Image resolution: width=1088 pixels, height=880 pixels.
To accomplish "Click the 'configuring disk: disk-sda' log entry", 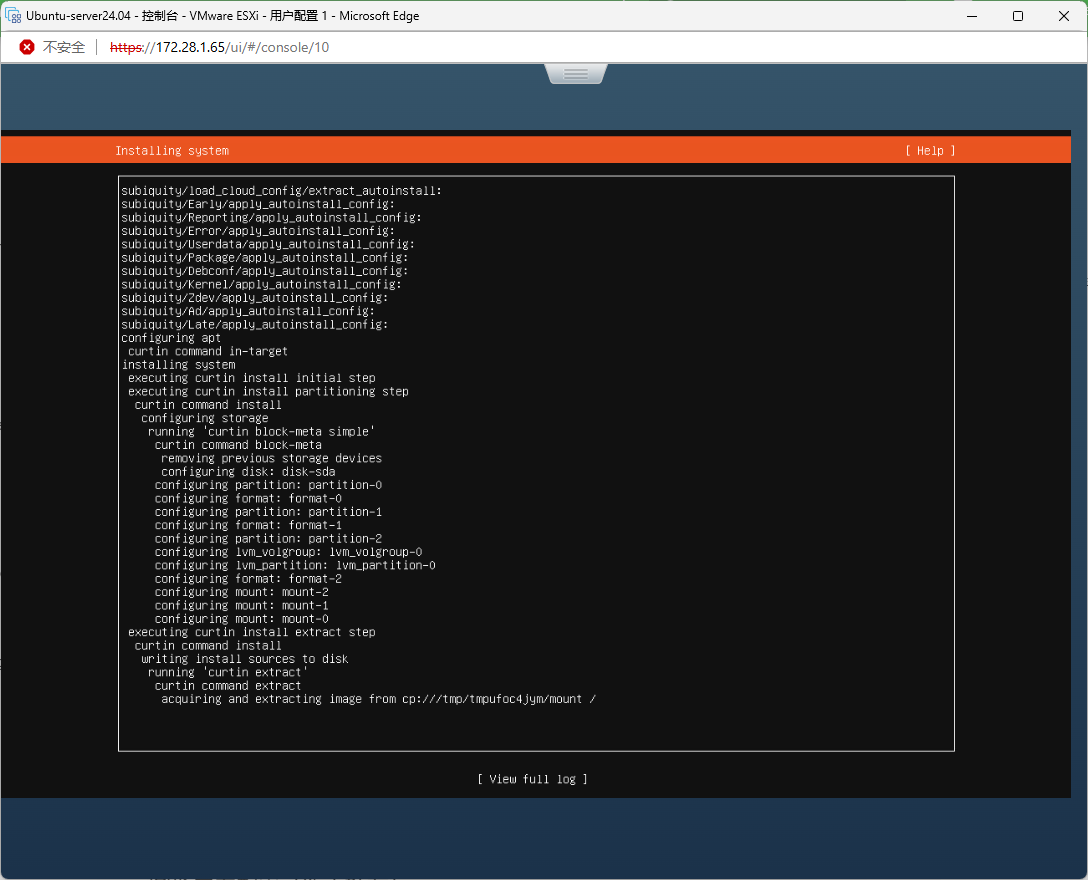I will [x=248, y=472].
